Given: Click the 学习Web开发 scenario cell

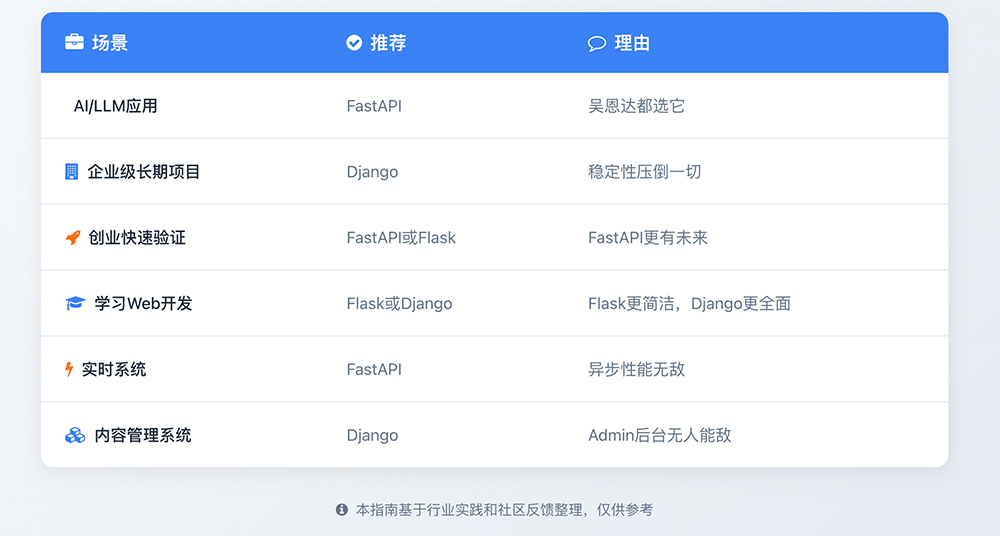Looking at the screenshot, I should coord(143,303).
